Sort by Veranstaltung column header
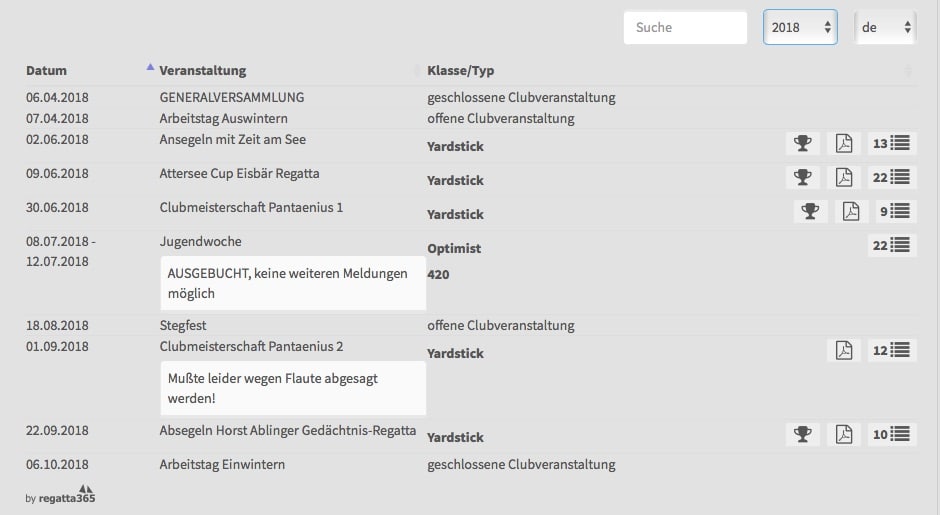The width and height of the screenshot is (940, 515). [202, 71]
